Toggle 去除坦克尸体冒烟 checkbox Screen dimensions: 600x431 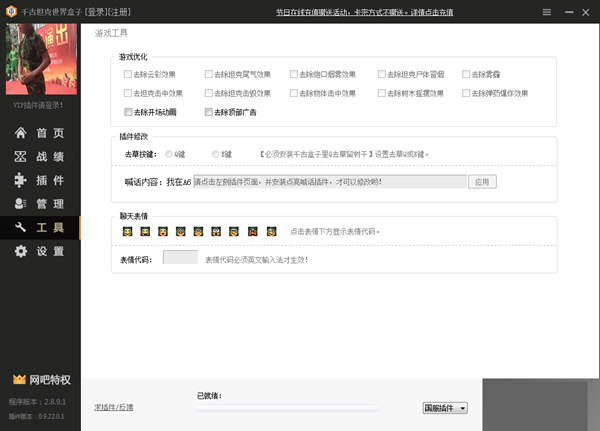tap(382, 74)
